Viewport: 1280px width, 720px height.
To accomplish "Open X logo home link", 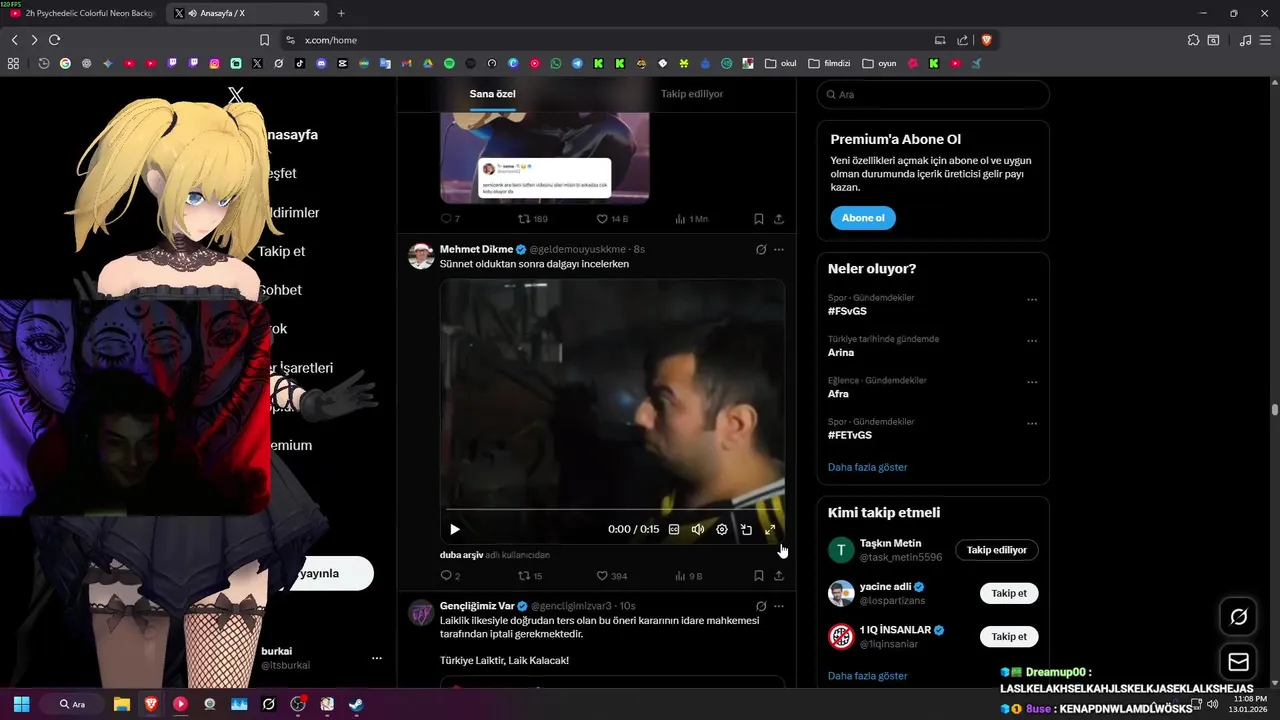I will pos(236,95).
